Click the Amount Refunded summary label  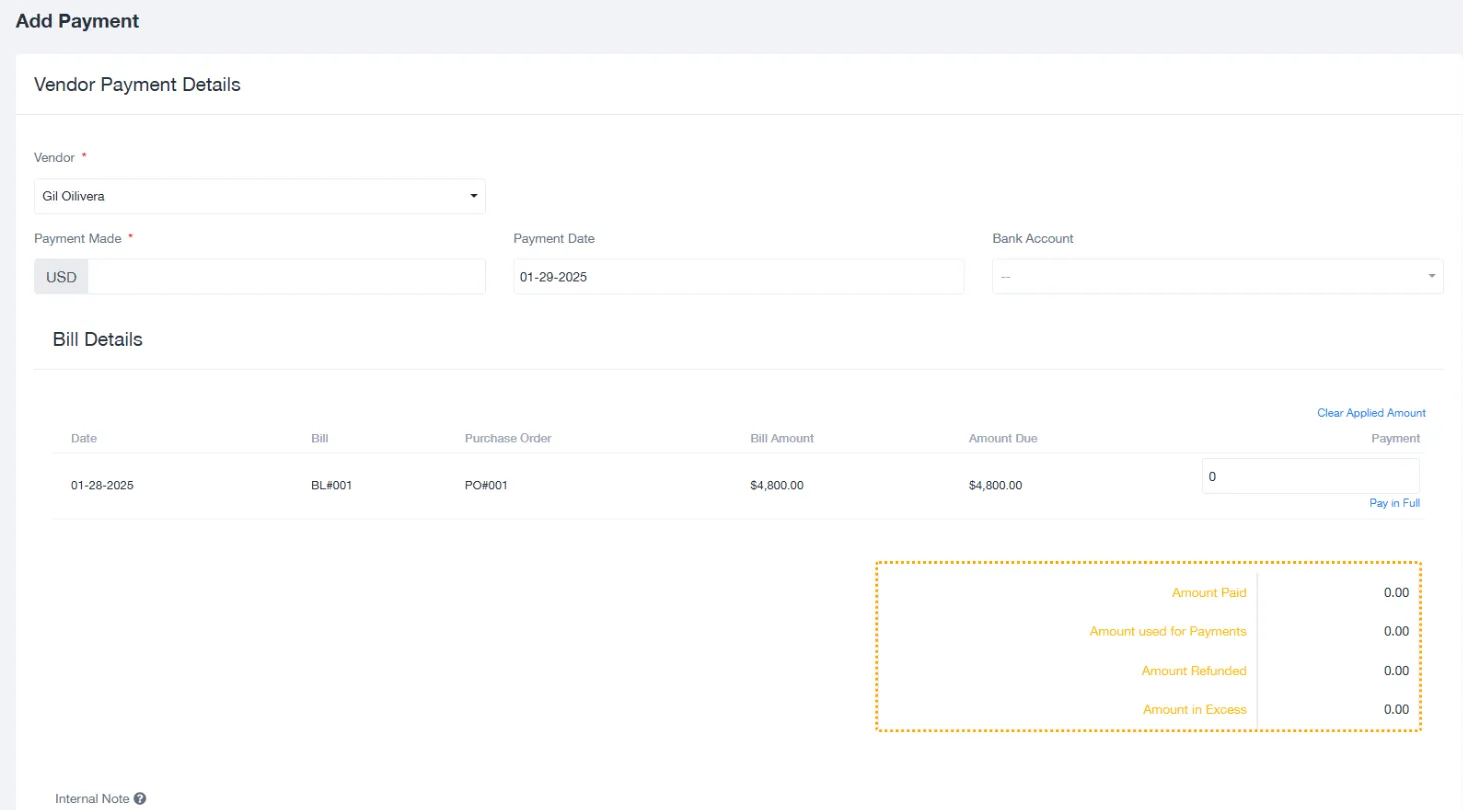click(1193, 671)
